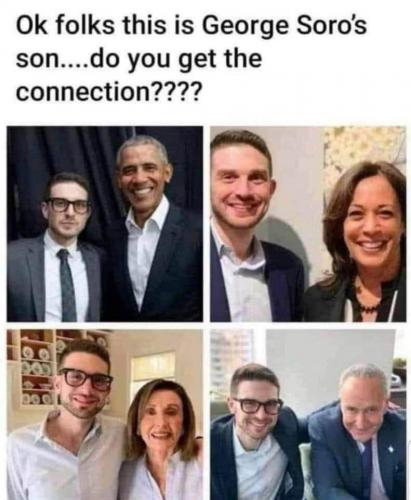Click the caption line "son.....do you get the"
Image resolution: width=411 pixels, height=500 pixels.
pos(139,60)
